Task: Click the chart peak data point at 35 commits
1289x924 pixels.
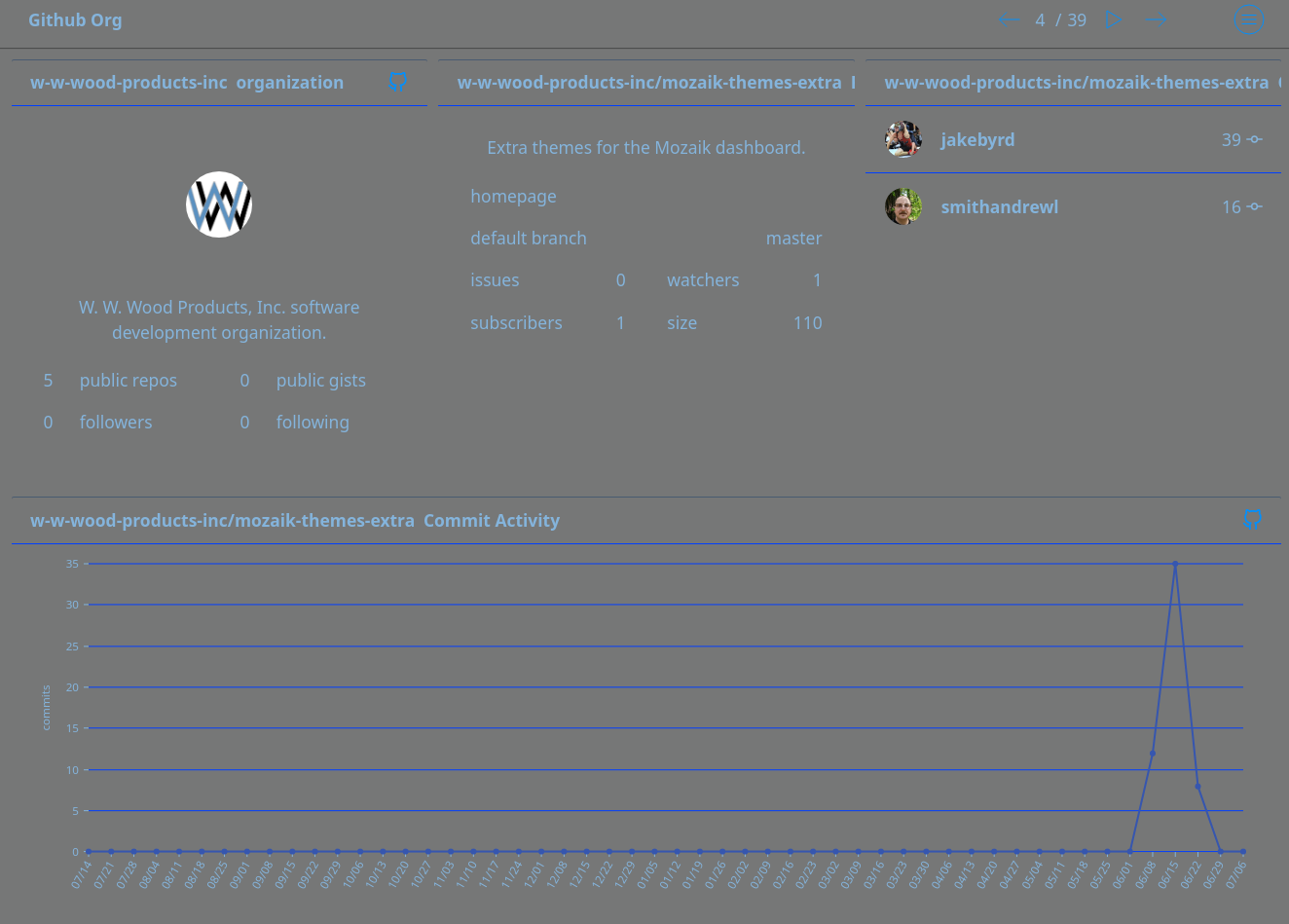Action: (x=1175, y=564)
